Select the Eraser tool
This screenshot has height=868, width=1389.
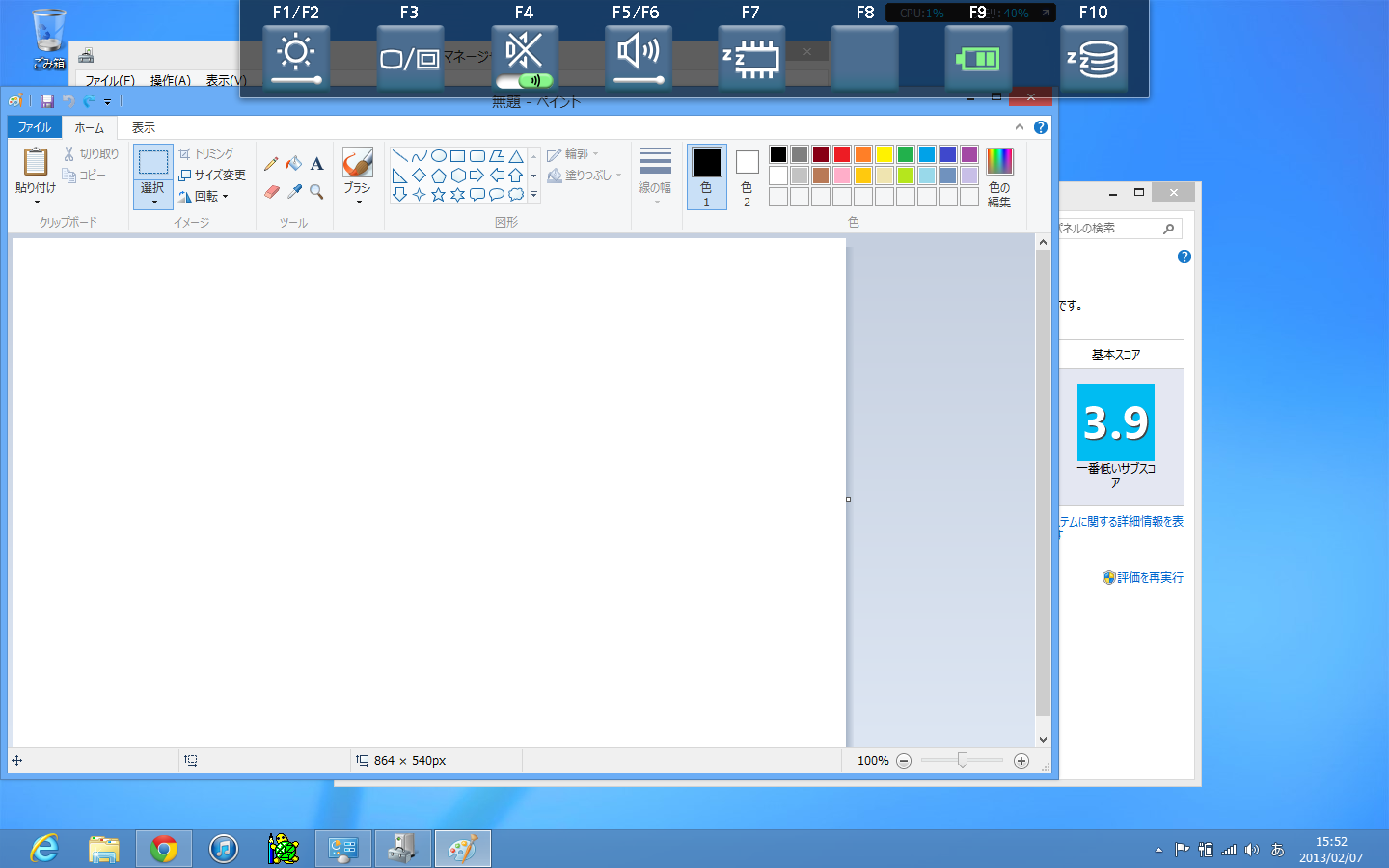pos(271,192)
